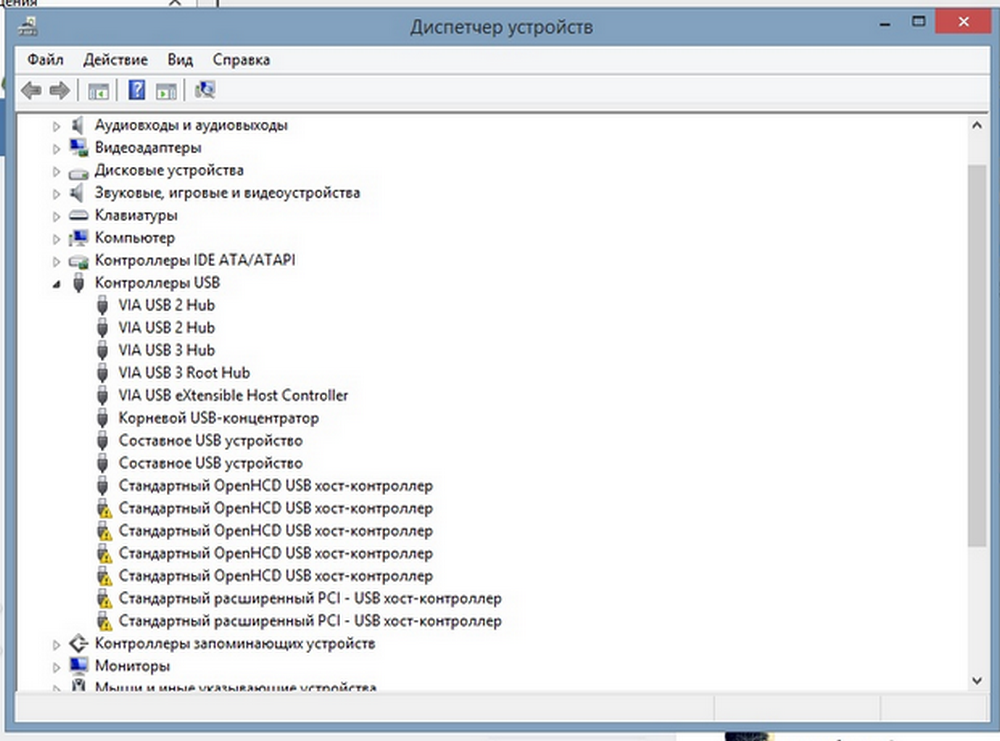The image size is (1000, 741).
Task: Click the show/hide action pane icon
Action: [166, 91]
